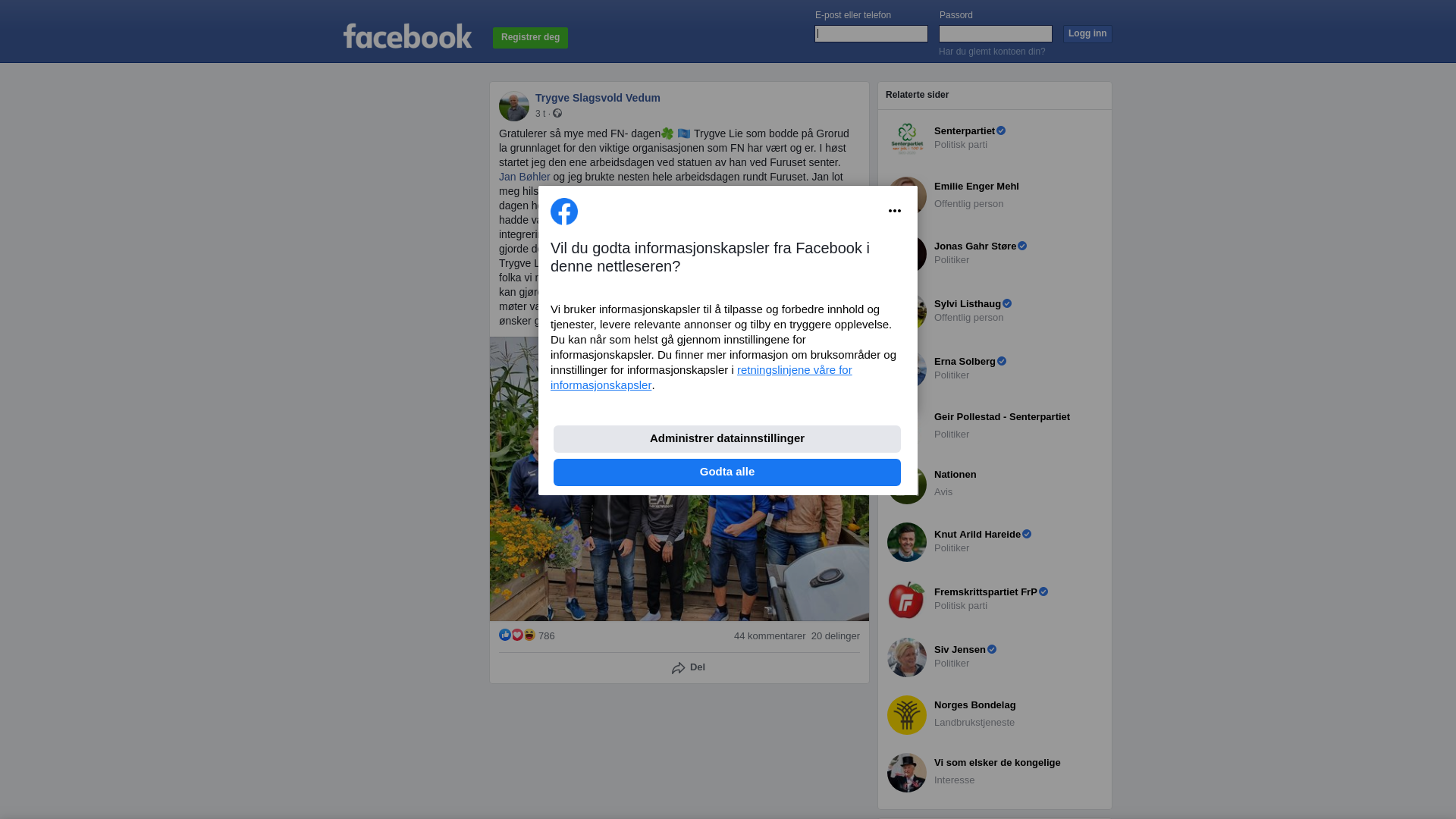The height and width of the screenshot is (819, 1456).
Task: Focus the Passord input field
Action: point(996,33)
